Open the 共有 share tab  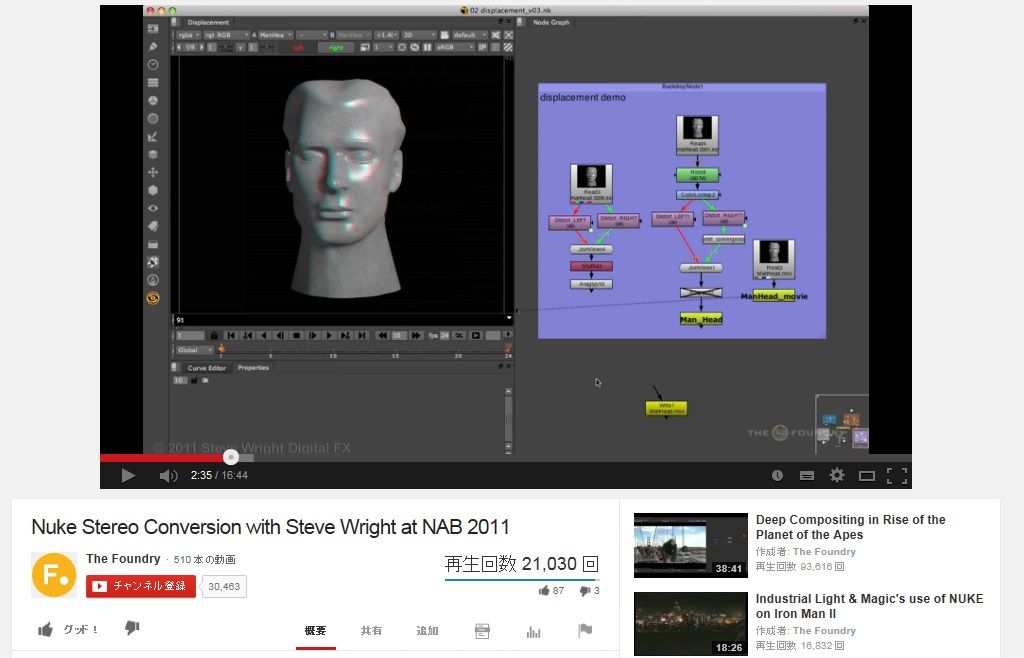pyautogui.click(x=371, y=631)
